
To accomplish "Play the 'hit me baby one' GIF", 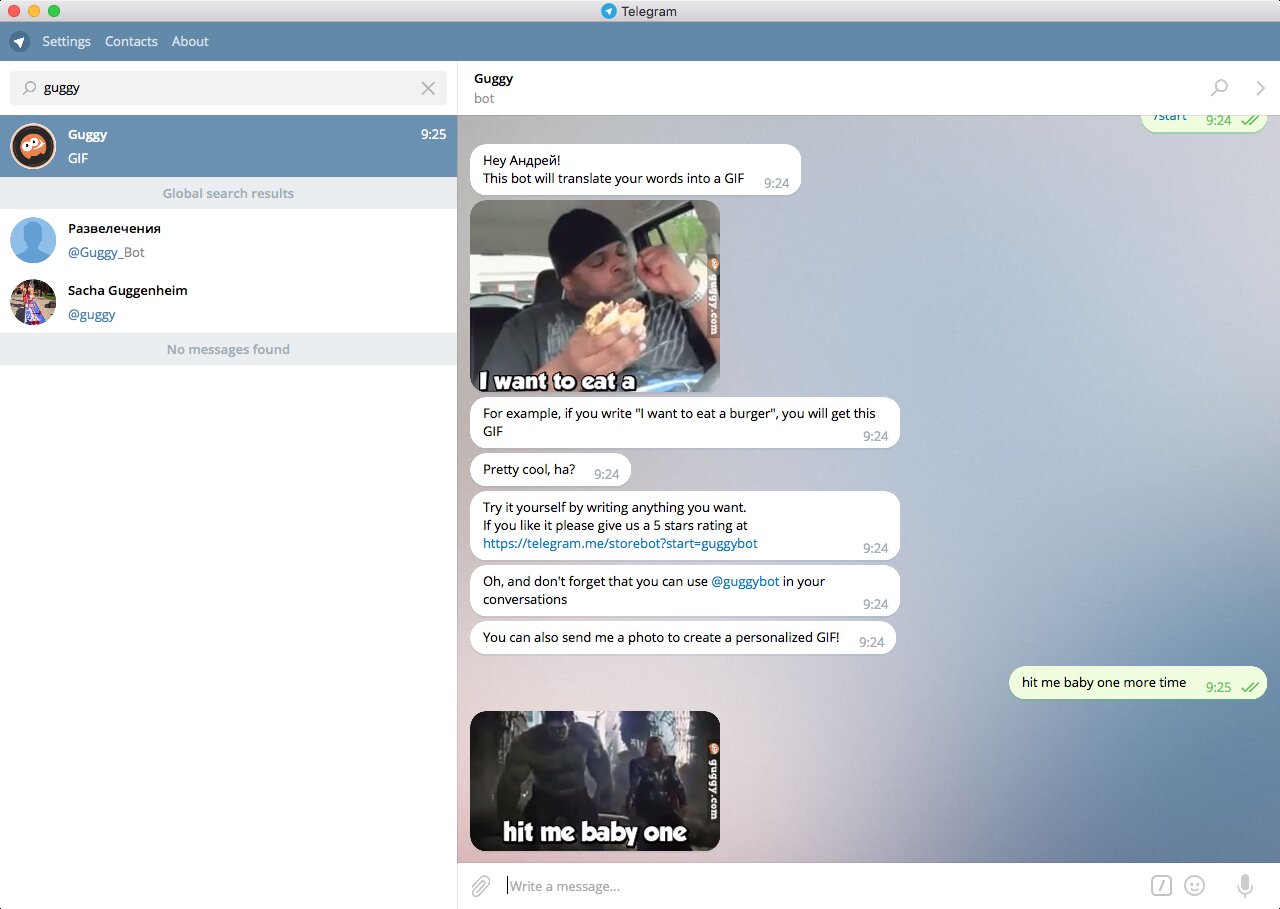I will click(x=595, y=781).
